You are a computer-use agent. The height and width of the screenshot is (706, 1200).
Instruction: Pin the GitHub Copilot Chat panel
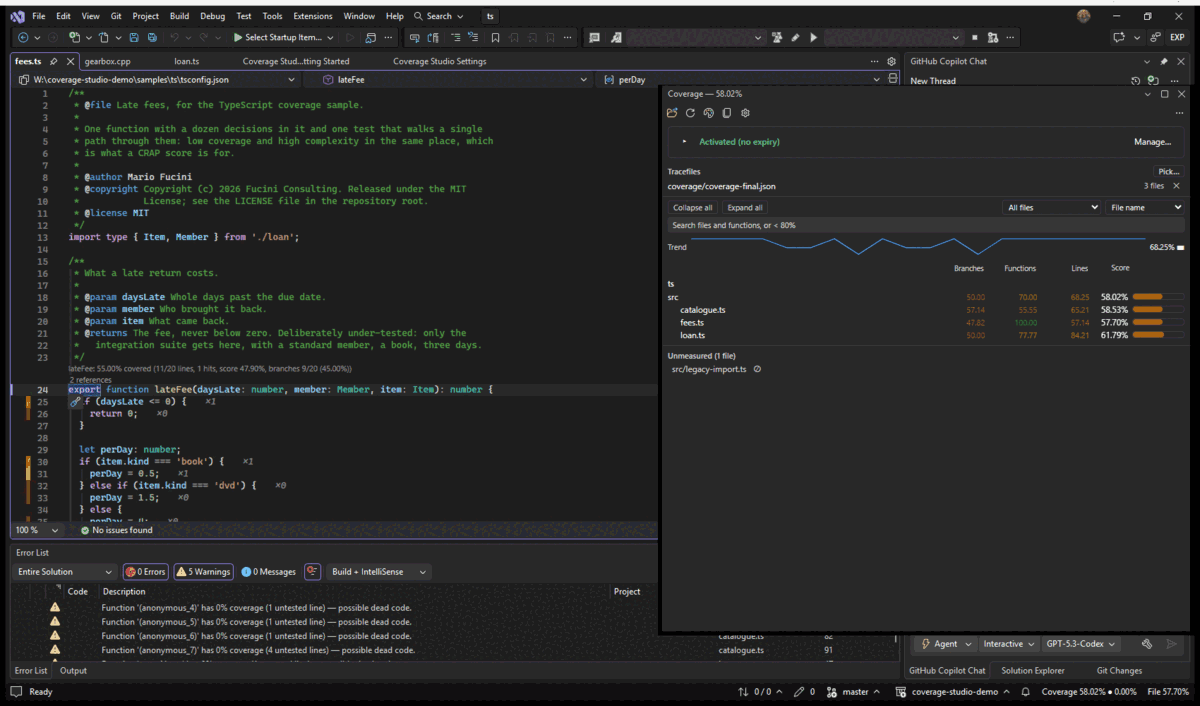coord(1164,61)
